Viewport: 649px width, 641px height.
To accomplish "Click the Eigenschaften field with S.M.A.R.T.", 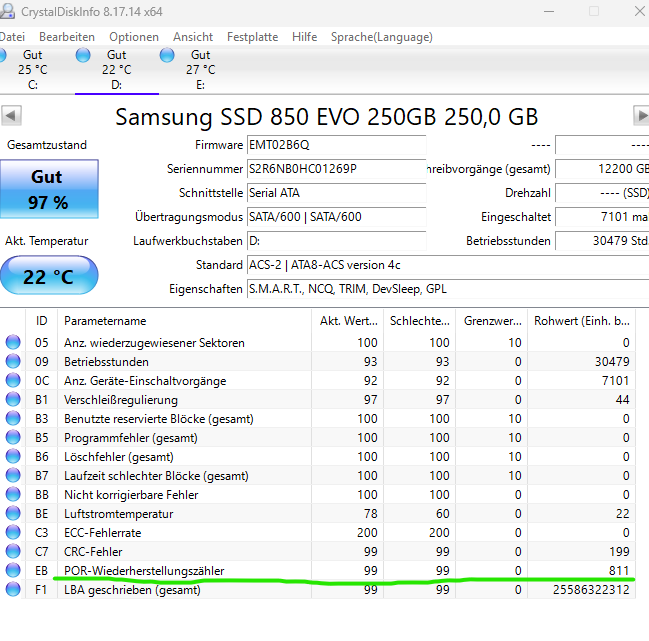I will point(448,289).
